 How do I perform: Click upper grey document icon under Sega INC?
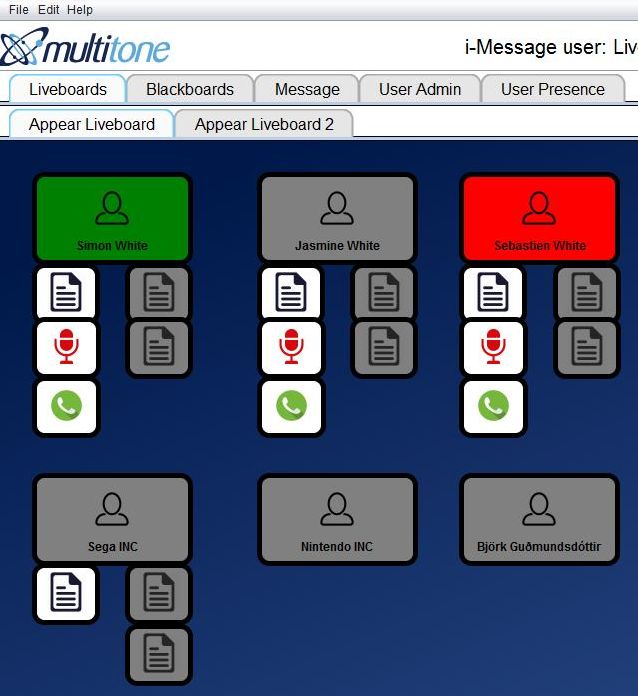click(x=159, y=593)
